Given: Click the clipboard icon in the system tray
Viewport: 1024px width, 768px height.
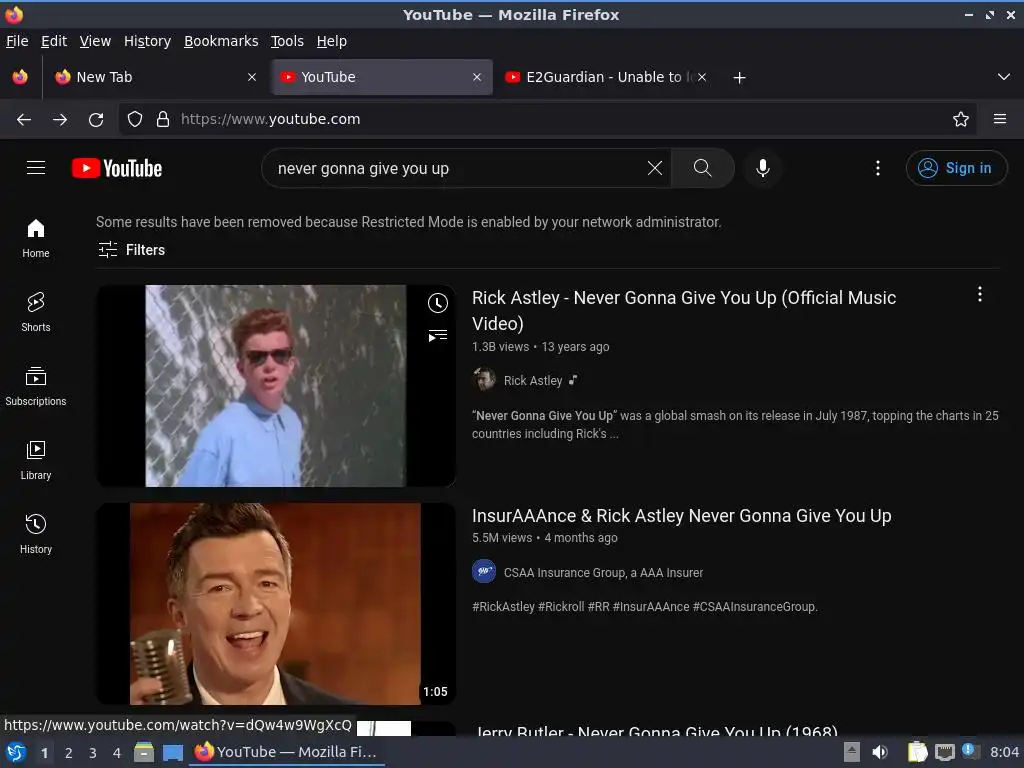Looking at the screenshot, I should click(917, 752).
